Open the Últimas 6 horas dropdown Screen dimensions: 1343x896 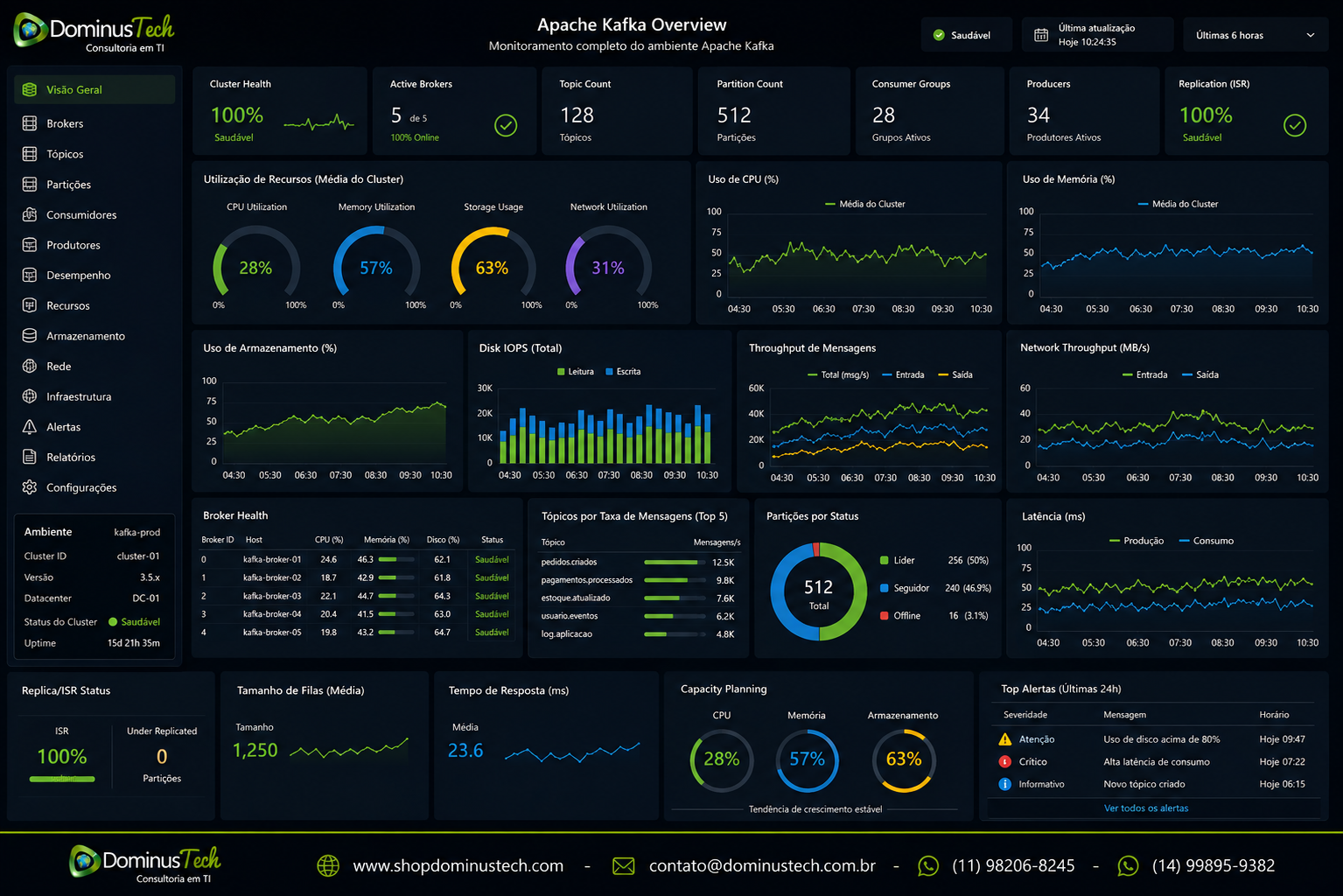(x=1256, y=35)
